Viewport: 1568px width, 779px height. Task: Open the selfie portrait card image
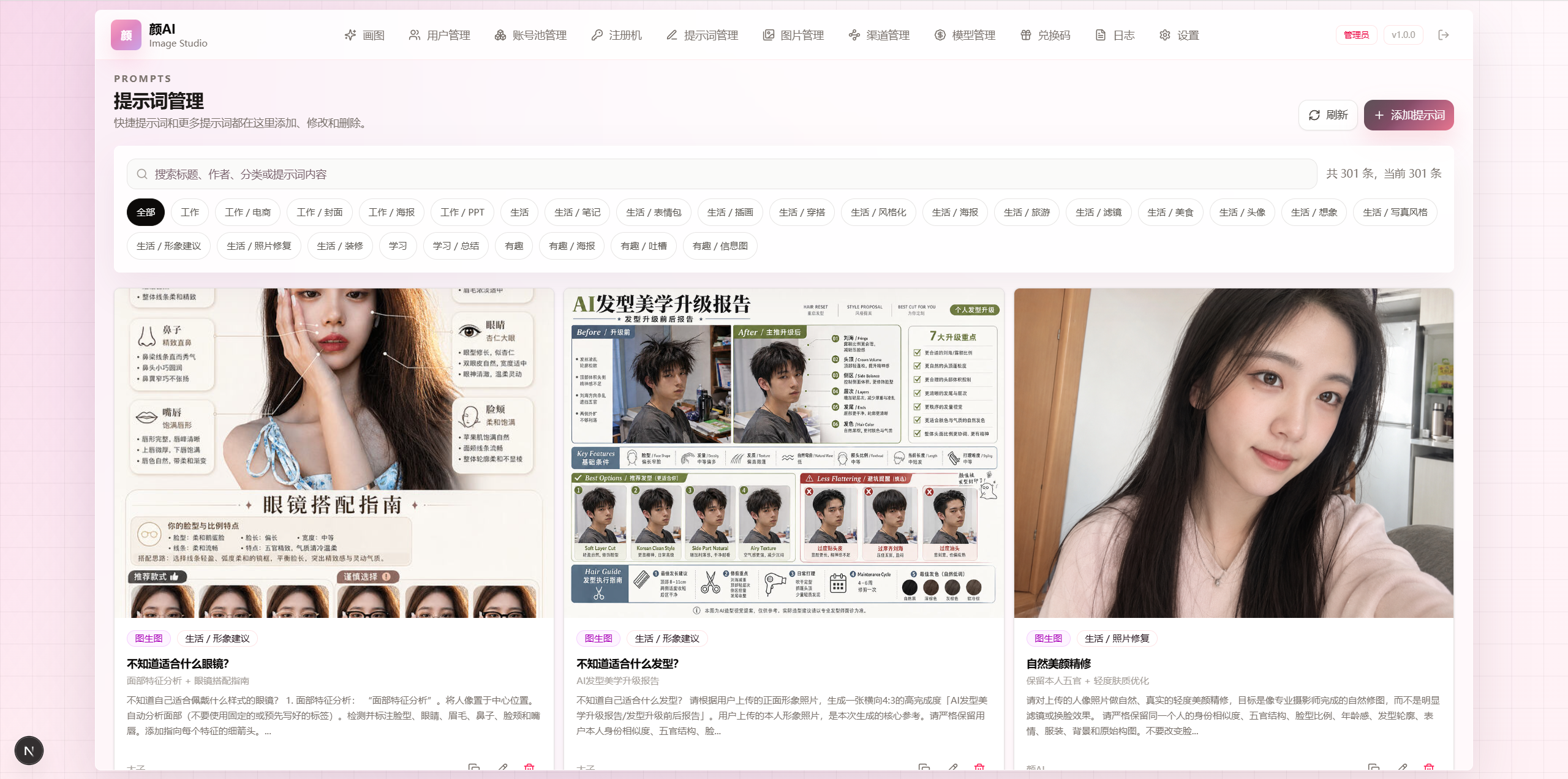coord(1234,453)
